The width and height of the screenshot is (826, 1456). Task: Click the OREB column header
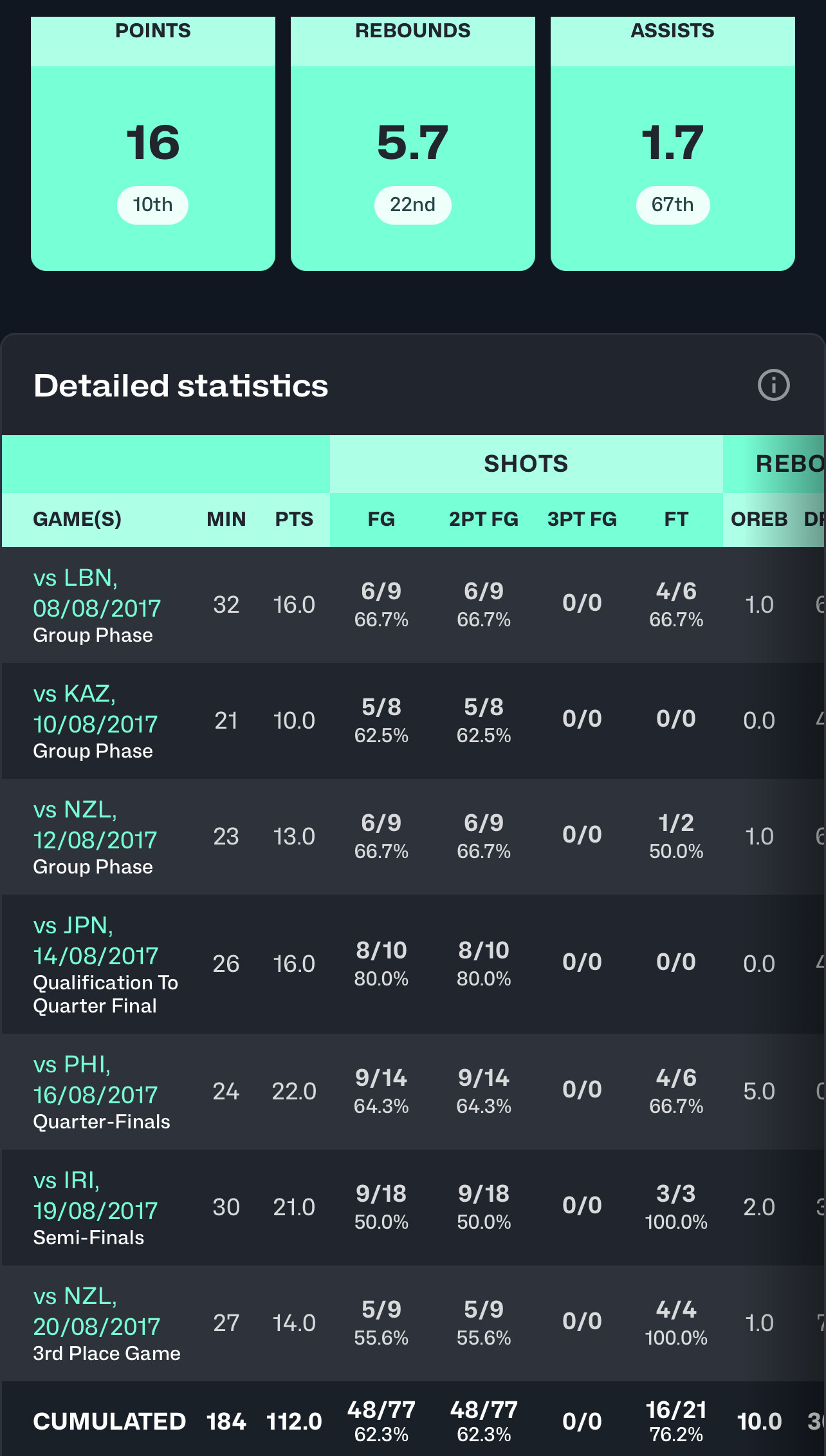(x=759, y=519)
